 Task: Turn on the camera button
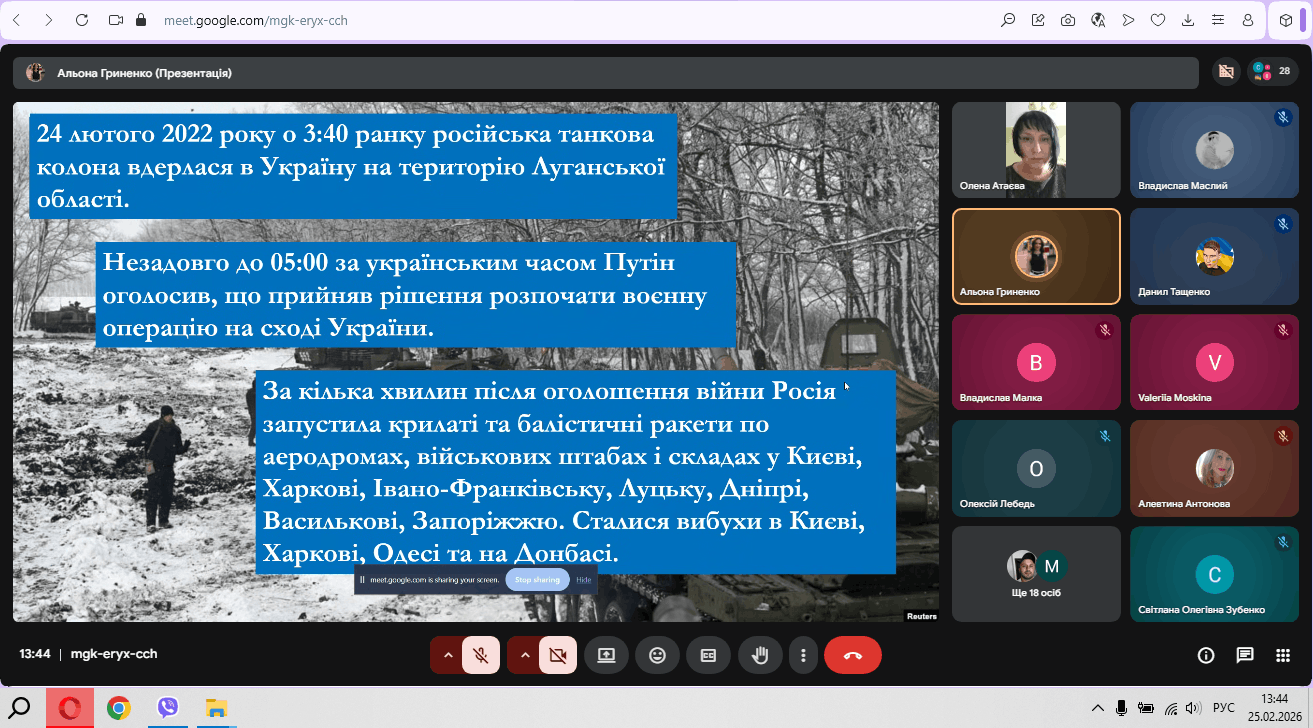pos(558,655)
